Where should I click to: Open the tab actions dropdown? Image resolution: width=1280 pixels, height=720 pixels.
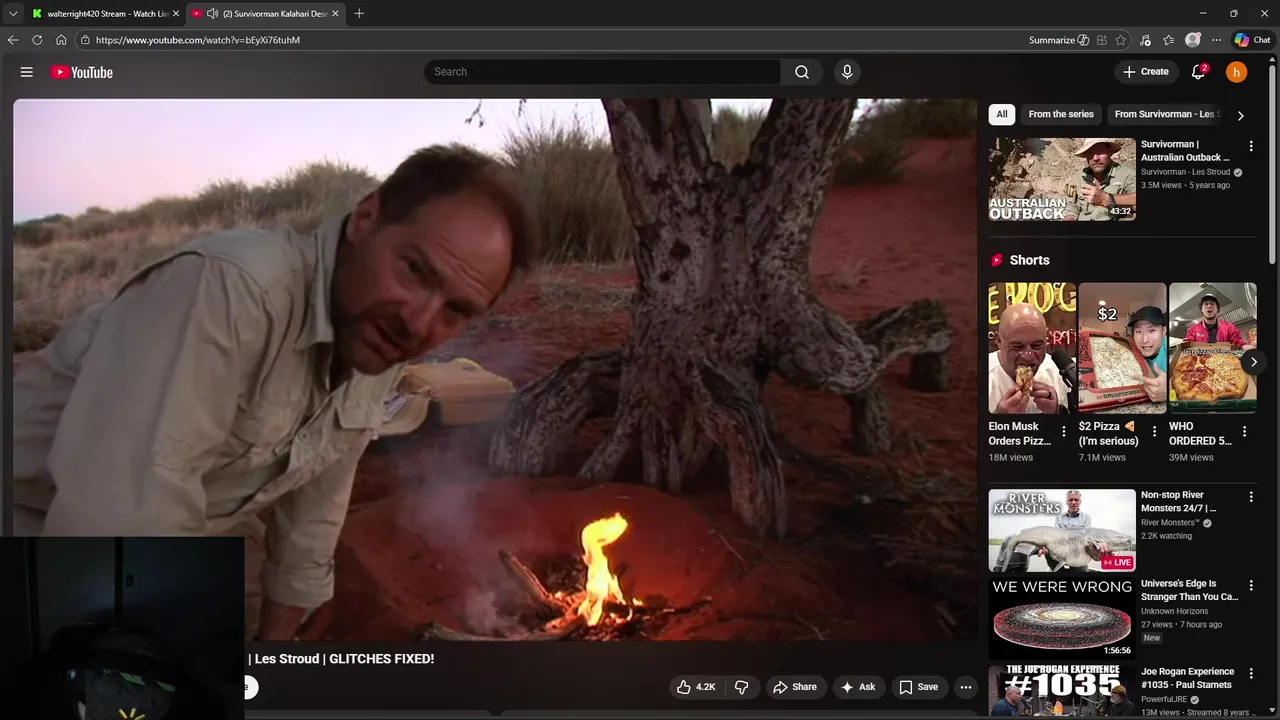[x=13, y=13]
